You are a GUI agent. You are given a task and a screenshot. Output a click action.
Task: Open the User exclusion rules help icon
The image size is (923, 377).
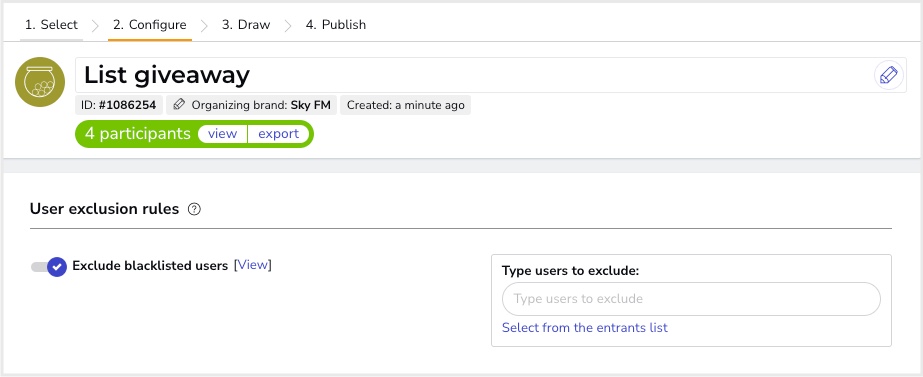click(194, 209)
